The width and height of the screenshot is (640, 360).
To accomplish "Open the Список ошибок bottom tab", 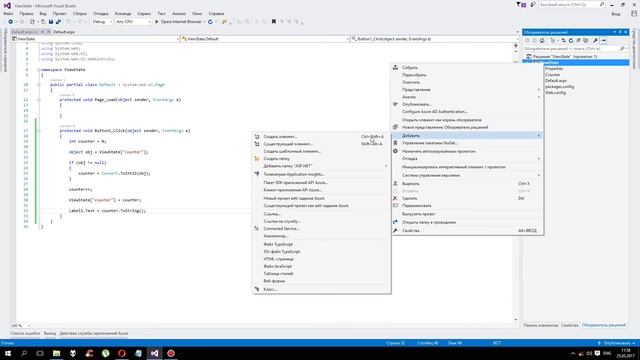I will (x=25, y=333).
